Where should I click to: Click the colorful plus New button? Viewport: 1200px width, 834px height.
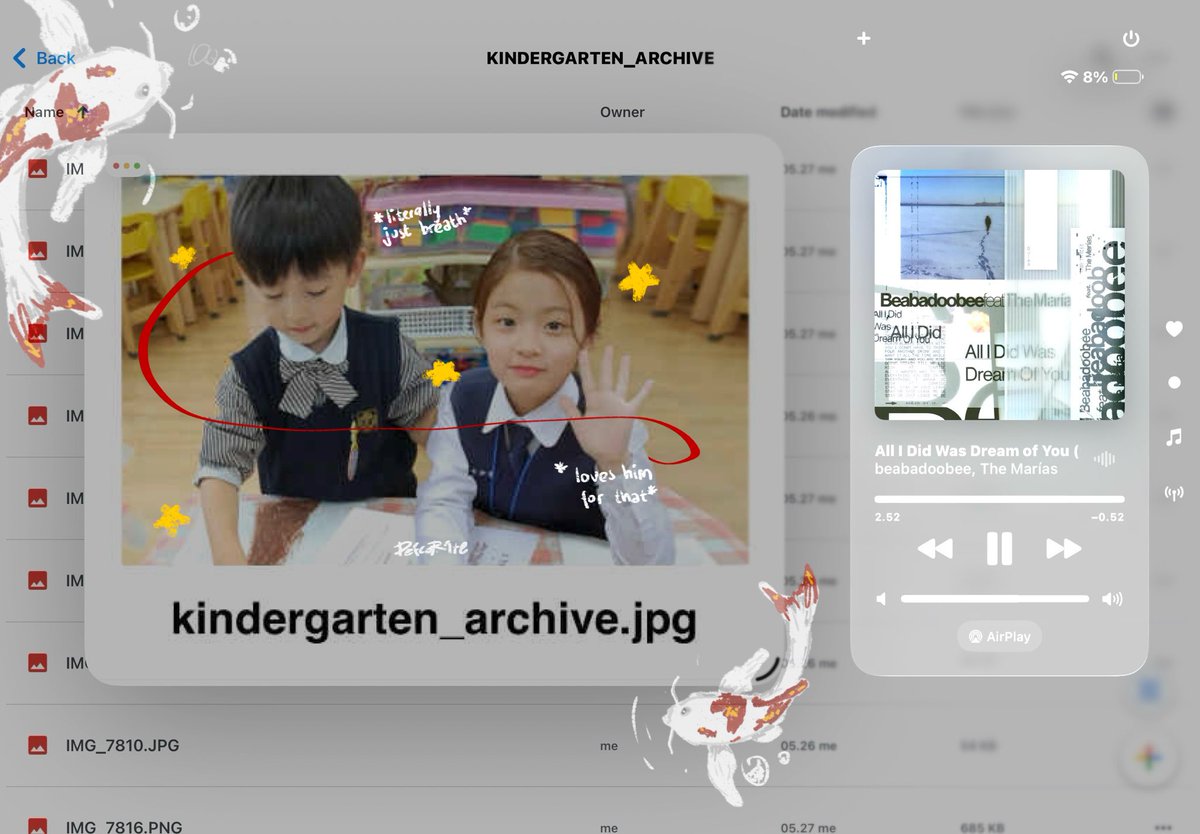pyautogui.click(x=1149, y=759)
